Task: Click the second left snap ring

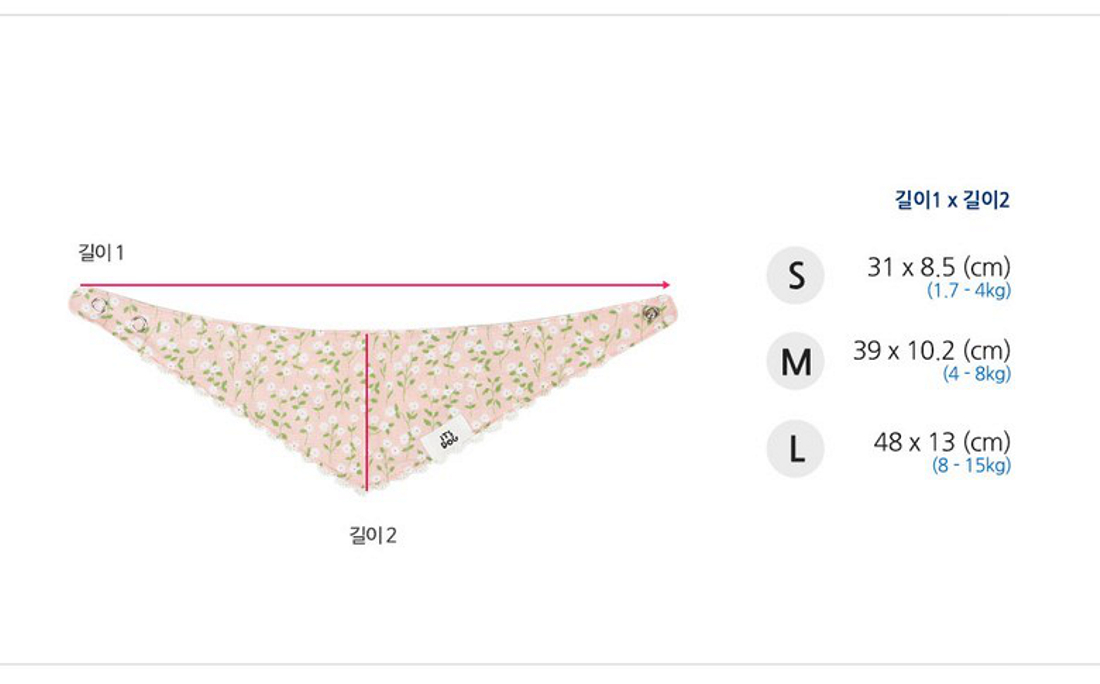Action: [x=139, y=324]
